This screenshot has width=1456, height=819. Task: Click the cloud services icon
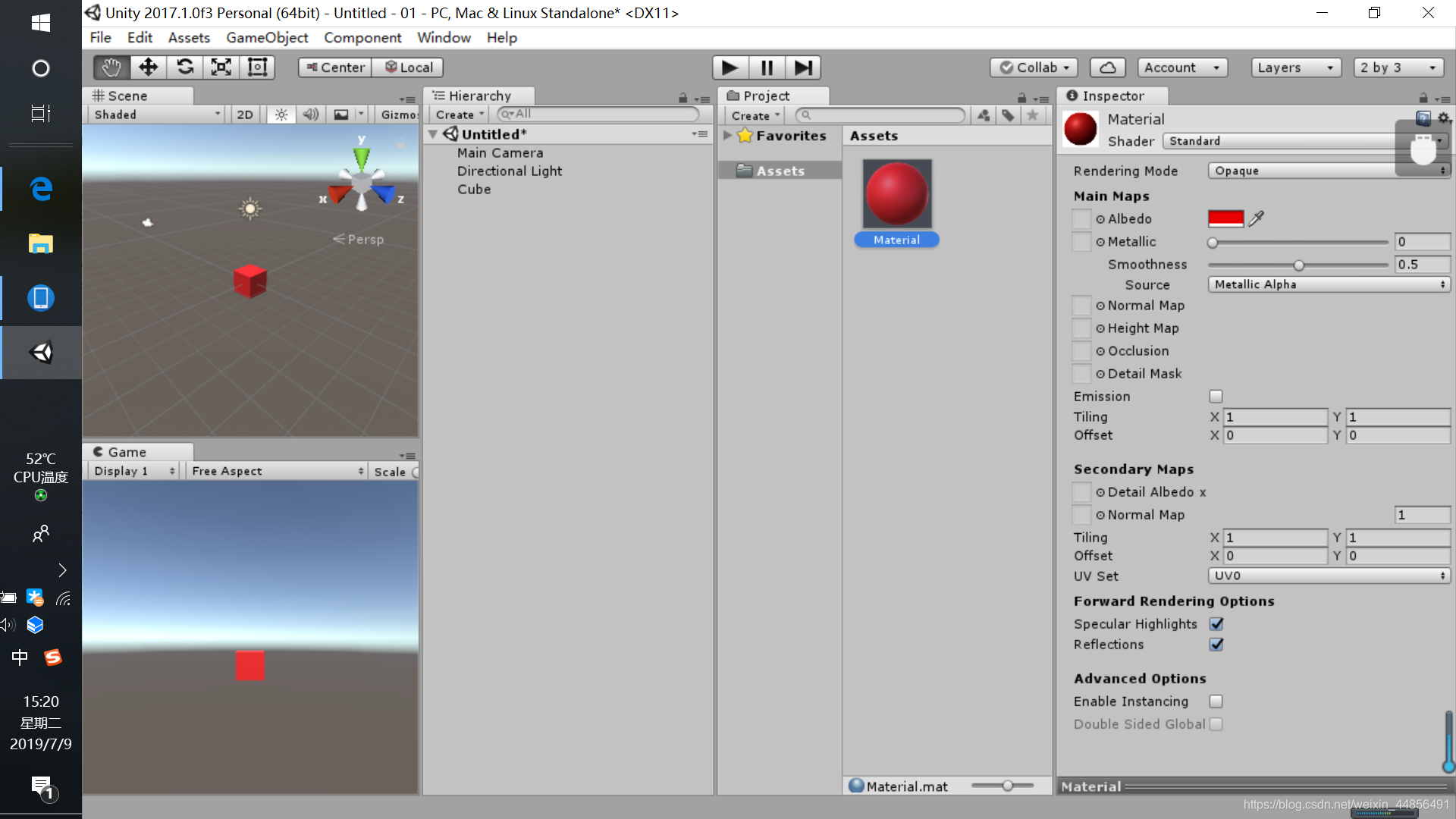[x=1107, y=67]
